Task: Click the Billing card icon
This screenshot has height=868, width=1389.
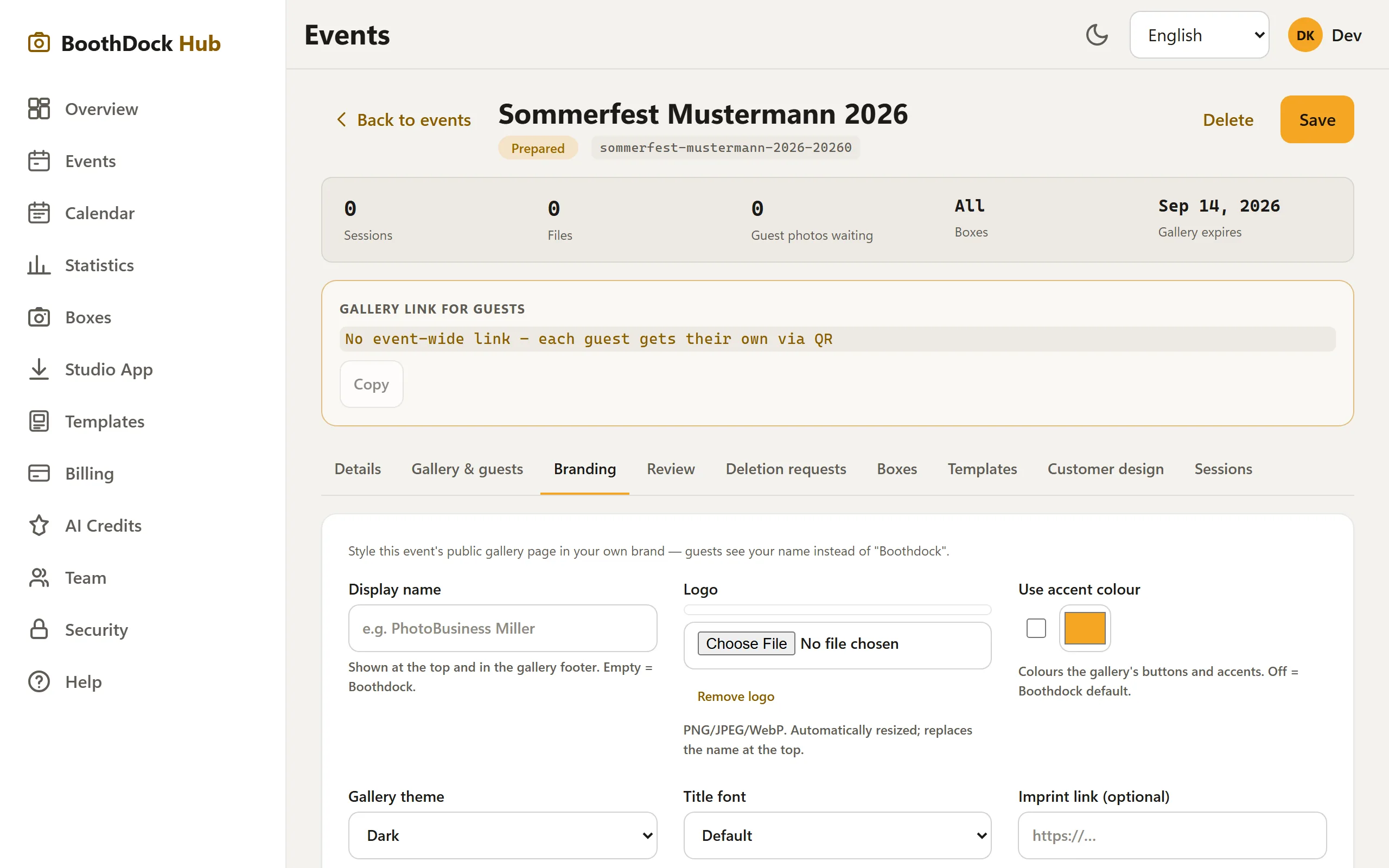Action: click(39, 474)
